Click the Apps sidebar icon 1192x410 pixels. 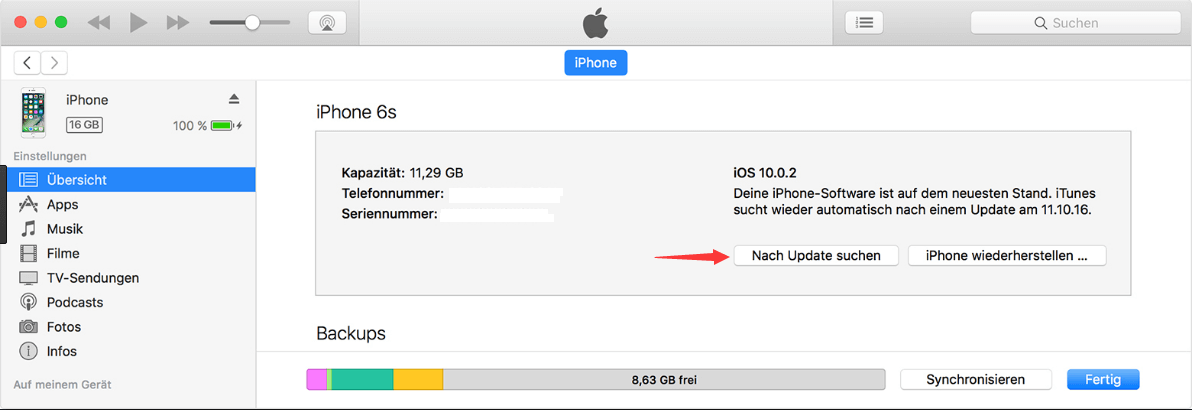[x=28, y=205]
